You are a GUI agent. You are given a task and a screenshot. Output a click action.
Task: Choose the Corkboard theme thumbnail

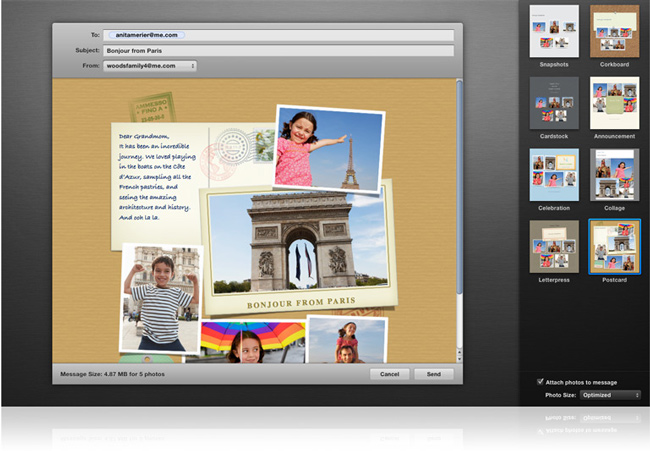614,31
